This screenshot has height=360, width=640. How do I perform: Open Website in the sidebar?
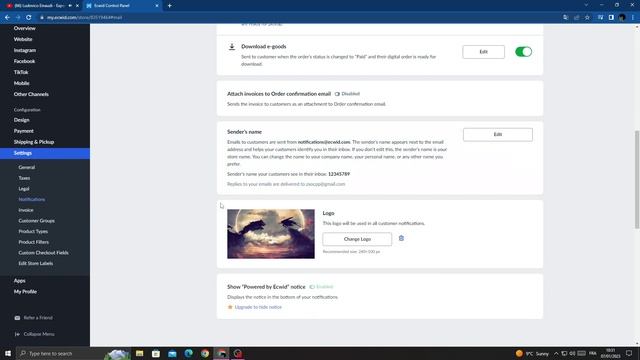coord(23,40)
